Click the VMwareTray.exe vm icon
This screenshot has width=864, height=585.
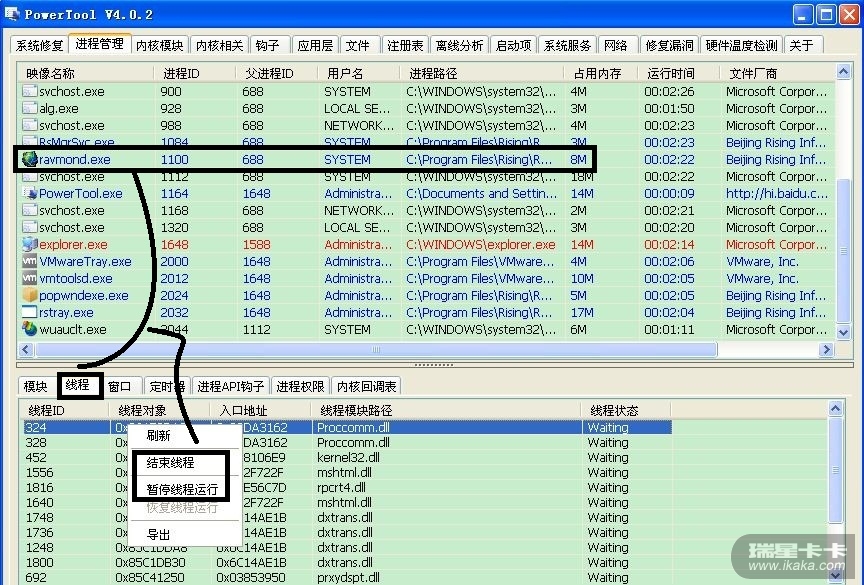click(x=30, y=261)
